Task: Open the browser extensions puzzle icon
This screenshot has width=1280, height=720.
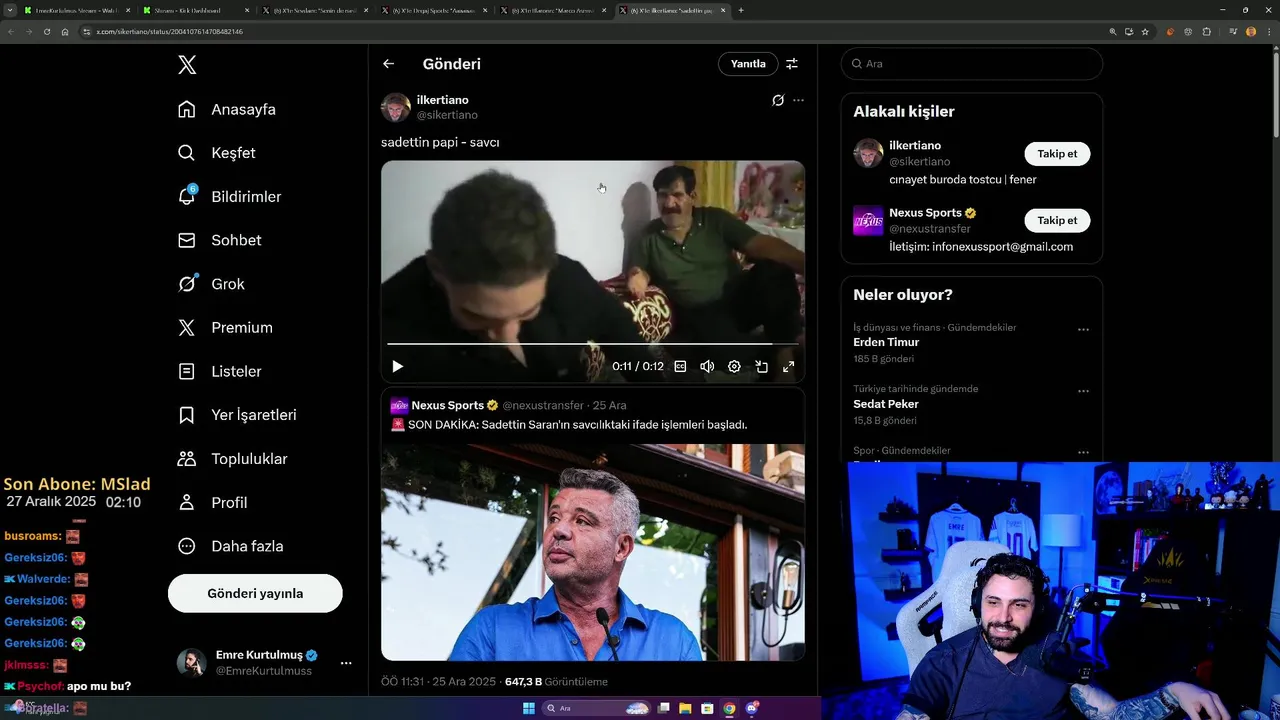Action: 1206,32
